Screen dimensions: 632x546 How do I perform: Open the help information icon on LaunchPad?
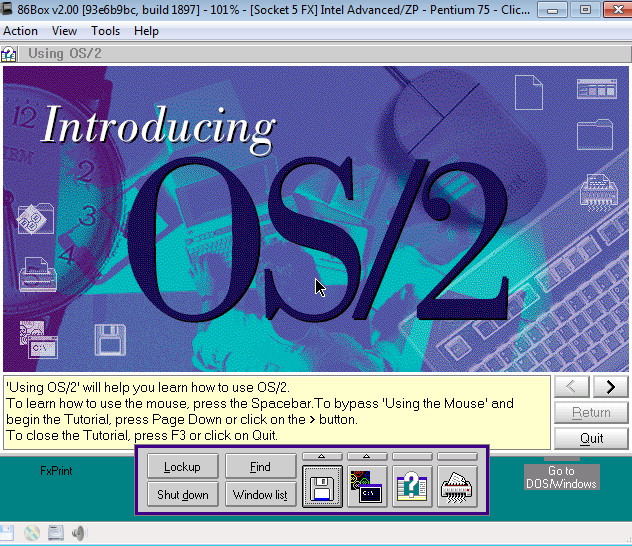412,486
